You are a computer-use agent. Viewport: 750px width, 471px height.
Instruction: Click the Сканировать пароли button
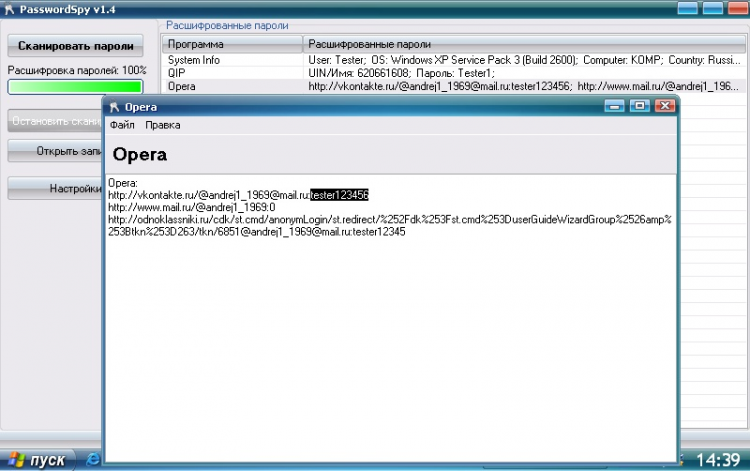tap(76, 46)
